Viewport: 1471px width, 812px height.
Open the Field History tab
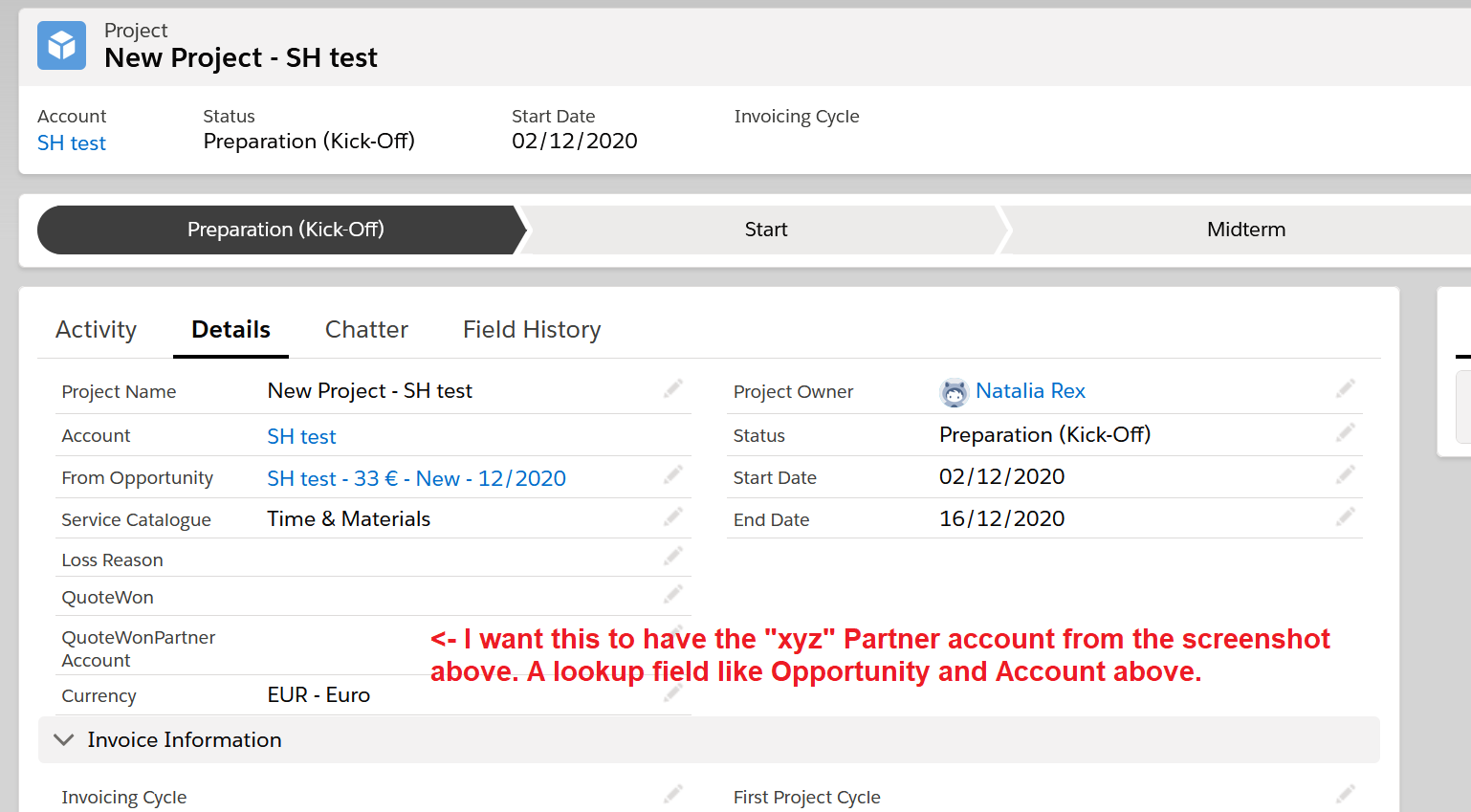(532, 329)
